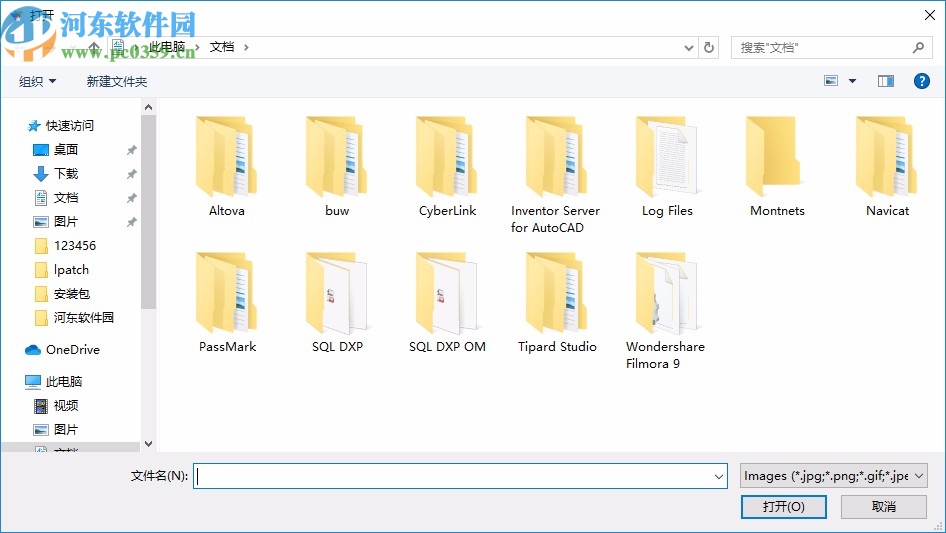Screen dimensions: 946x533
Task: Unpin 下载 using its pin icon
Action: tap(132, 174)
